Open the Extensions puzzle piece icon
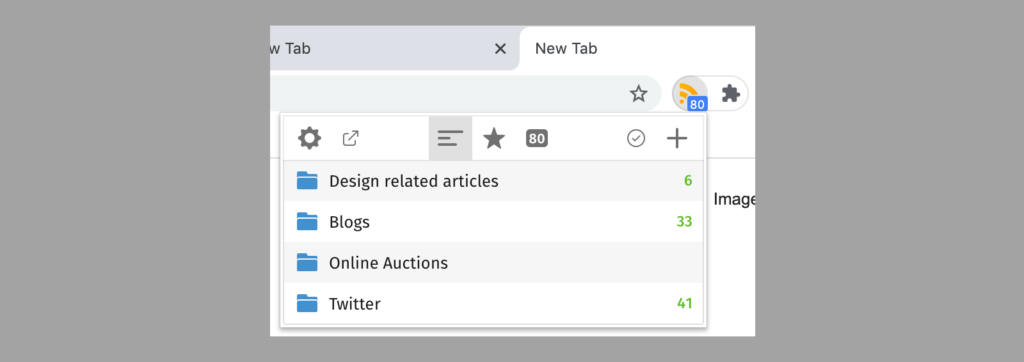The height and width of the screenshot is (362, 1024). click(x=730, y=94)
